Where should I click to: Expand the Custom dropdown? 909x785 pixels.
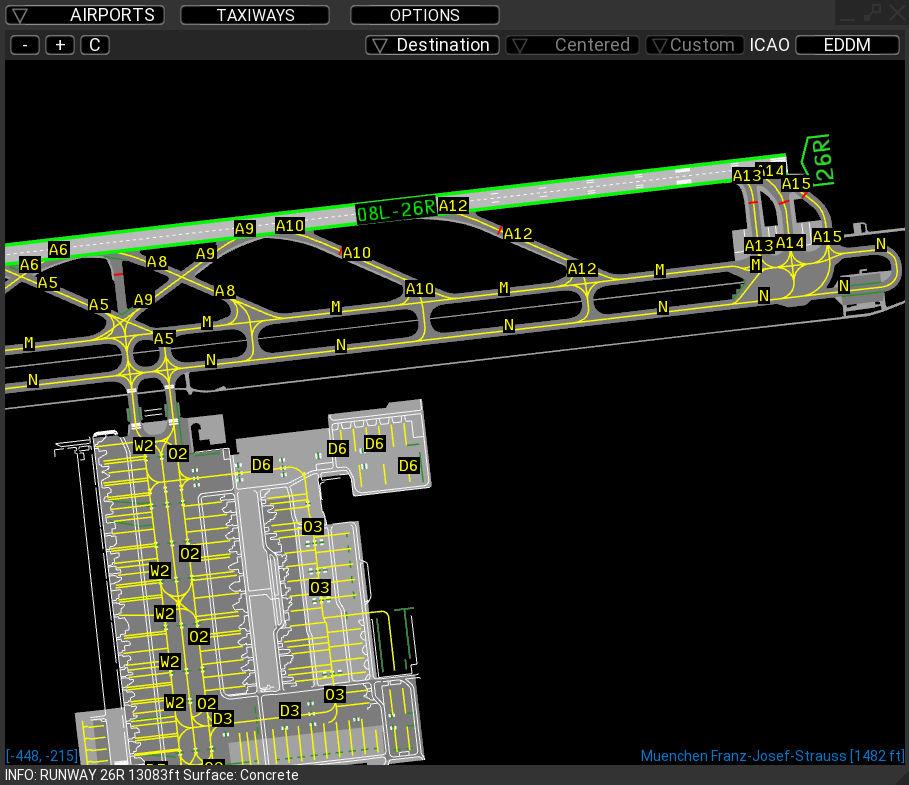695,45
